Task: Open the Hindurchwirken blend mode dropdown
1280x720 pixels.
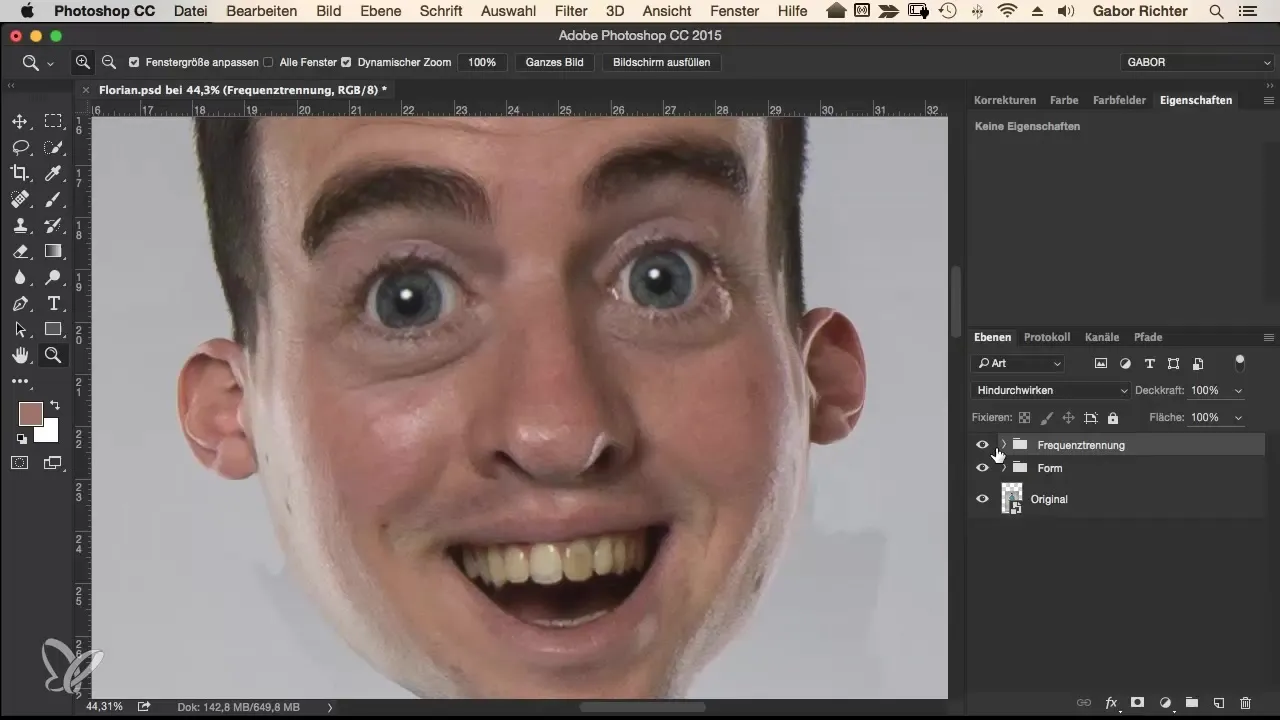Action: coord(1050,391)
